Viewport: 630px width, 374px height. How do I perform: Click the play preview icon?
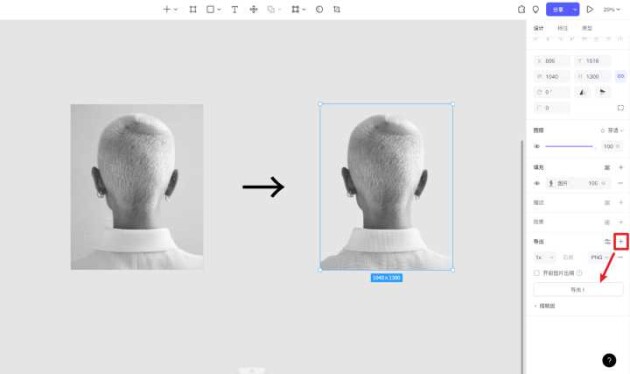(589, 9)
